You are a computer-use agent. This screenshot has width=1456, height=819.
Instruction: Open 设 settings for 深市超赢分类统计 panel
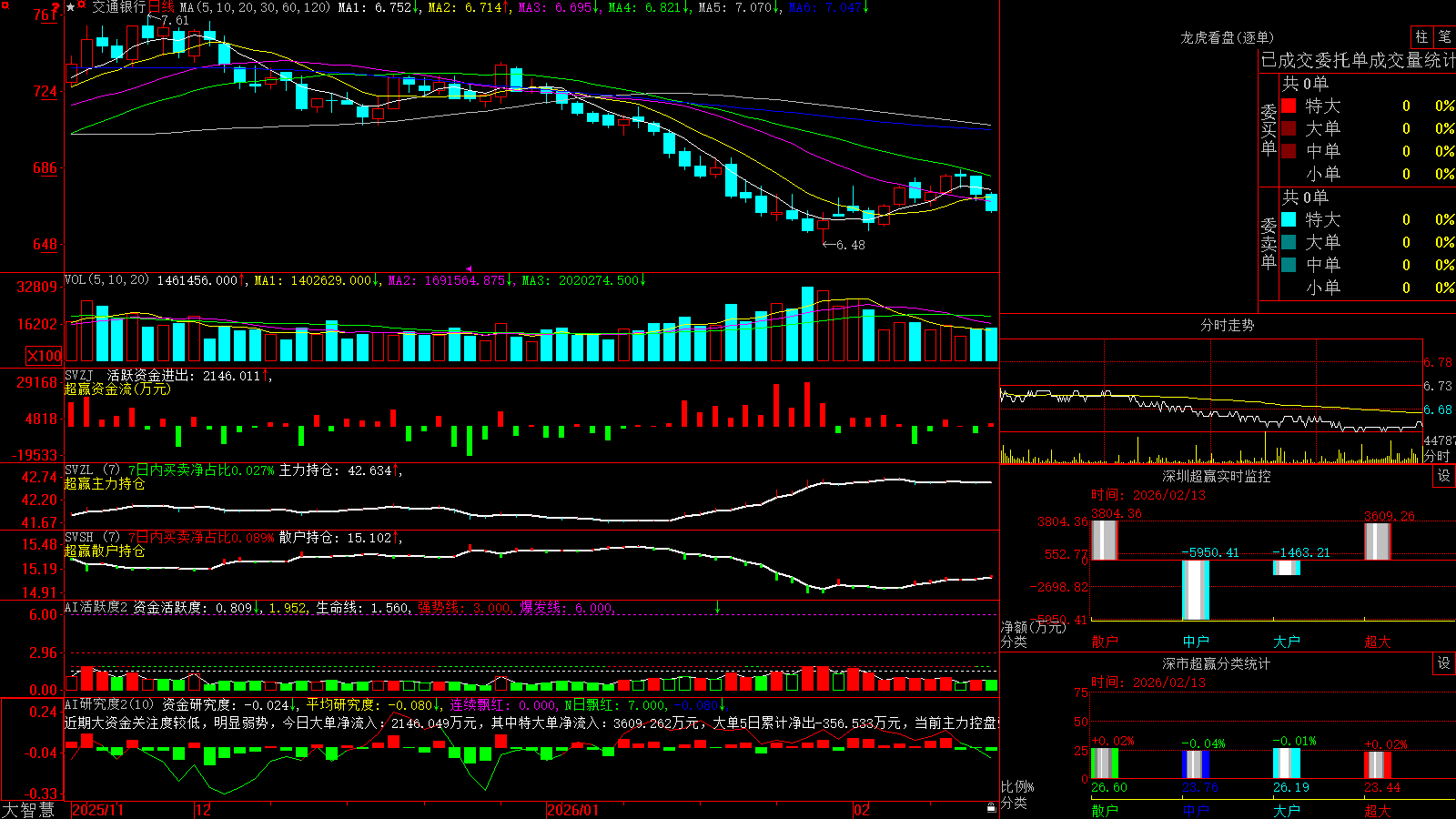click(1444, 663)
